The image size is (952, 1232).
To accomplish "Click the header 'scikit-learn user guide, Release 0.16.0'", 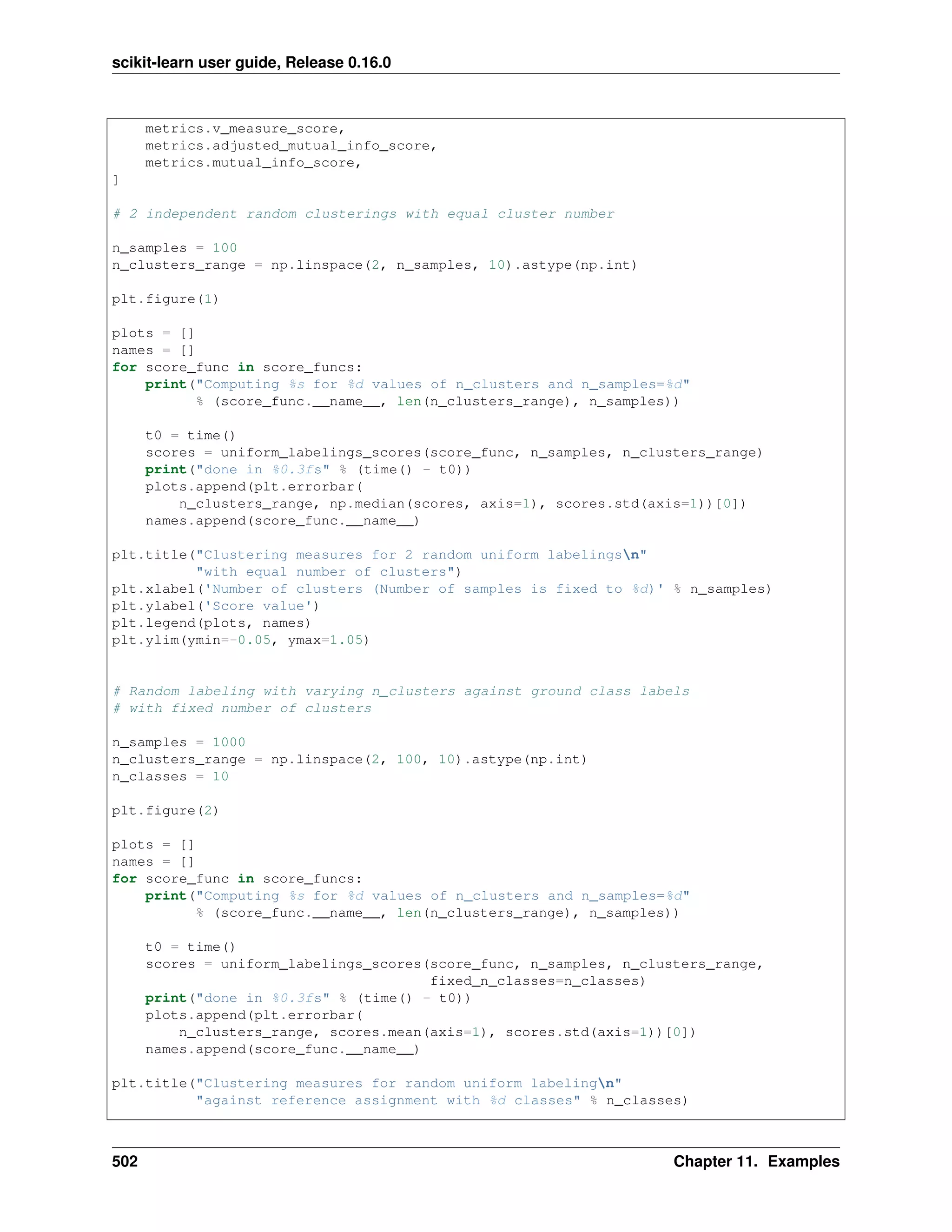I will click(x=251, y=62).
